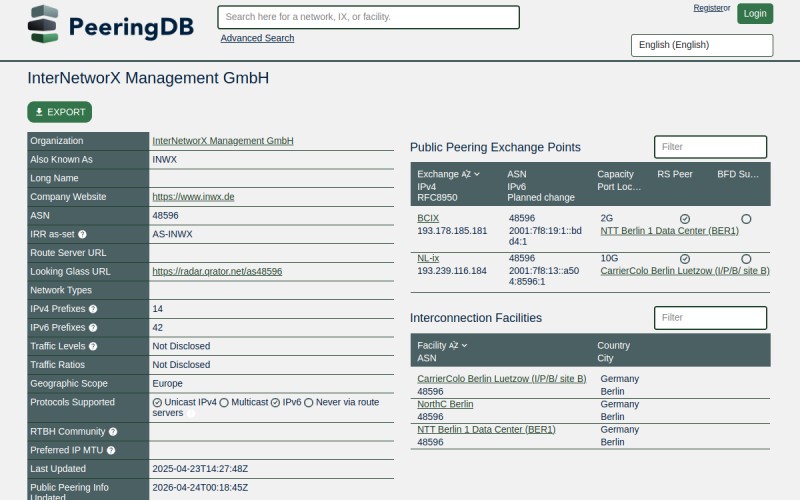Open the radar.qrator.net looking glass link

(217, 271)
